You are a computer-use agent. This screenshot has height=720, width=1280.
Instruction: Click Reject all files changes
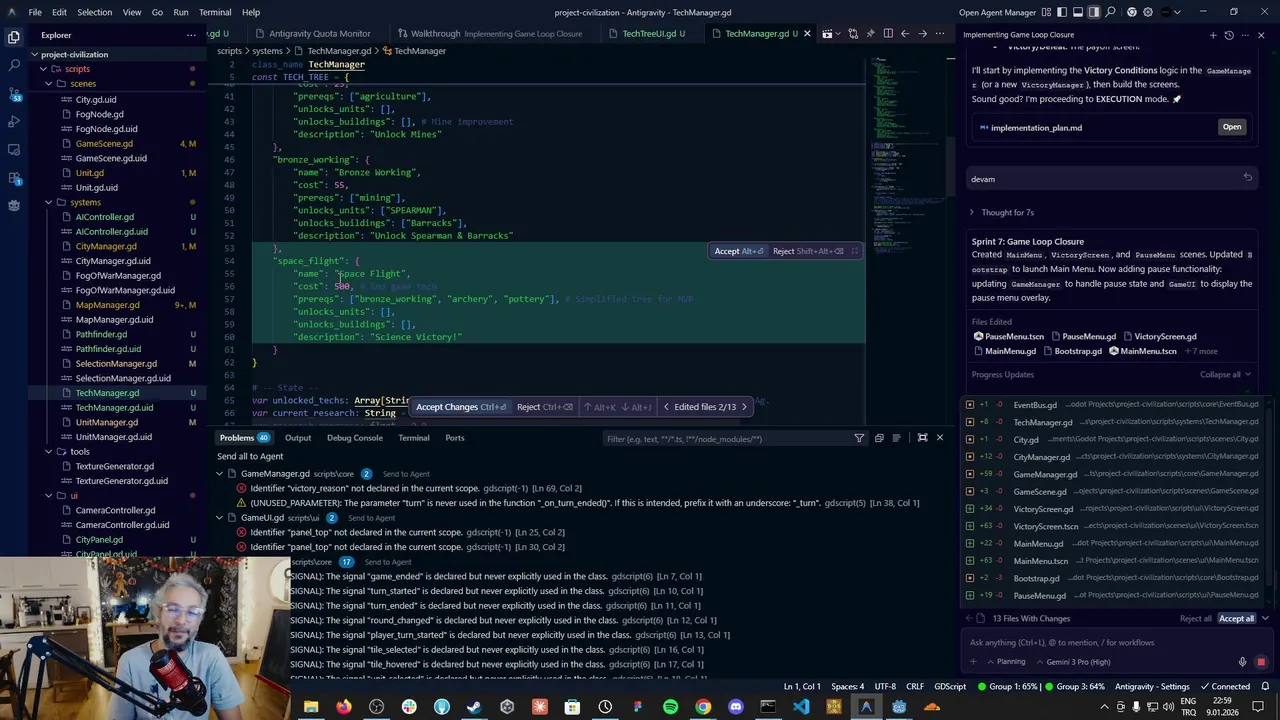1196,619
